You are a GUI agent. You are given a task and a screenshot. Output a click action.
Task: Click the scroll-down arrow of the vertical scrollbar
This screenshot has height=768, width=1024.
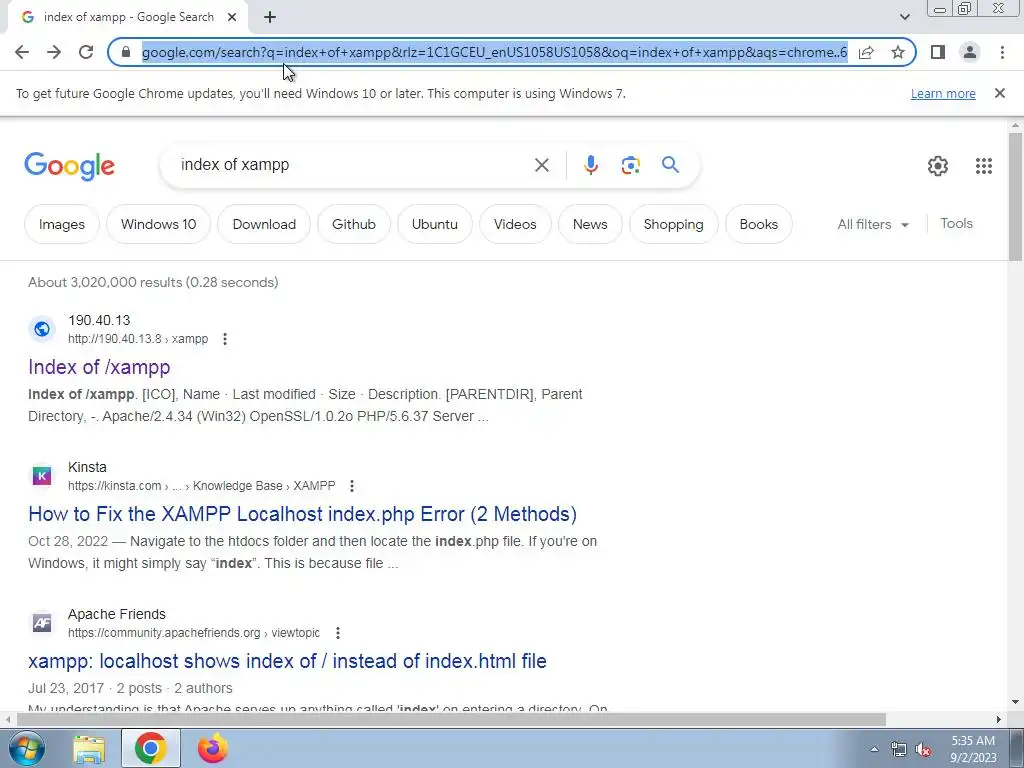1015,702
